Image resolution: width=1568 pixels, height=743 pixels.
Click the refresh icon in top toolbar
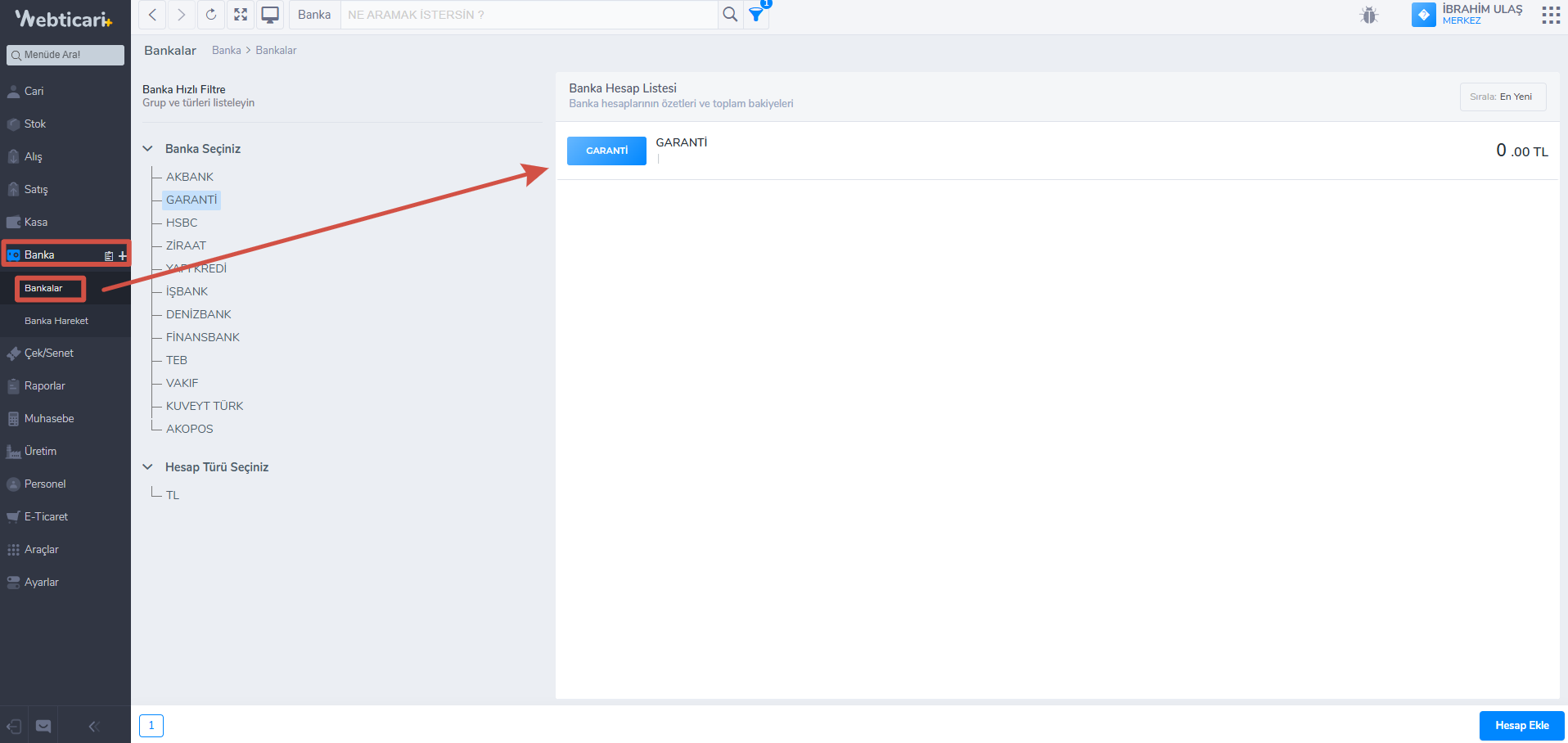pos(211,15)
